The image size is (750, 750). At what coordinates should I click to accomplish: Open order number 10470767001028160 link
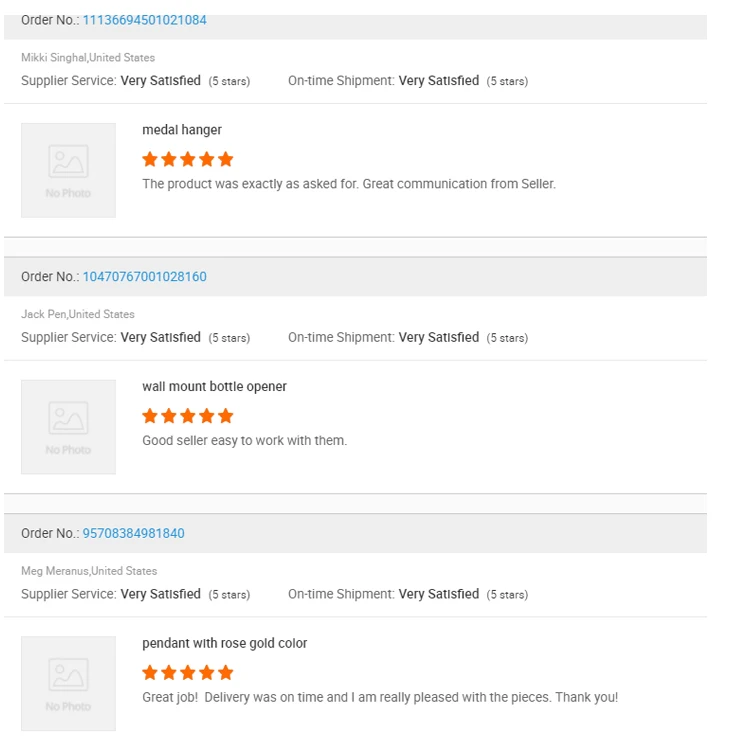coord(144,277)
